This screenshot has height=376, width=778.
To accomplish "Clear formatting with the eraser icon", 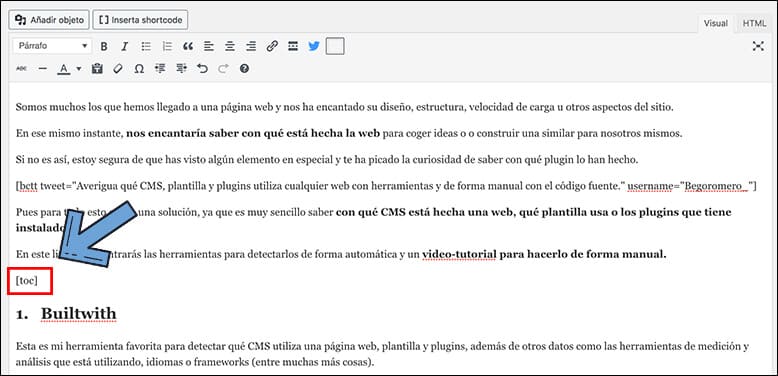I will 118,69.
